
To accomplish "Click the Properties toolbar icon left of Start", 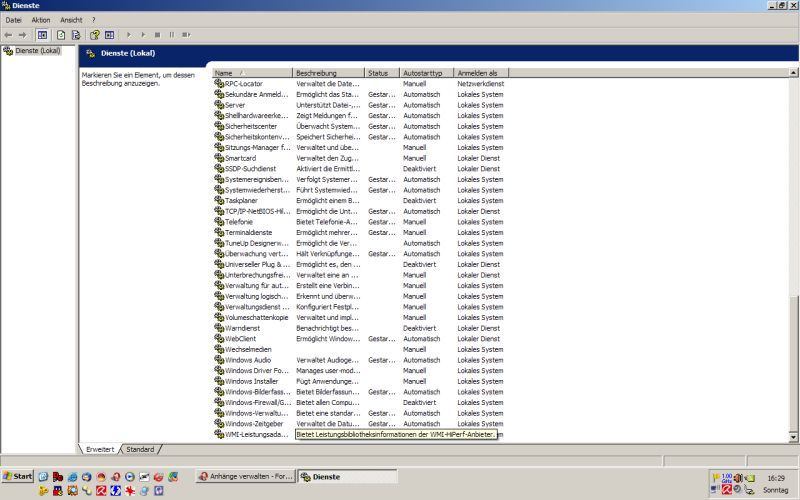I will (109, 35).
